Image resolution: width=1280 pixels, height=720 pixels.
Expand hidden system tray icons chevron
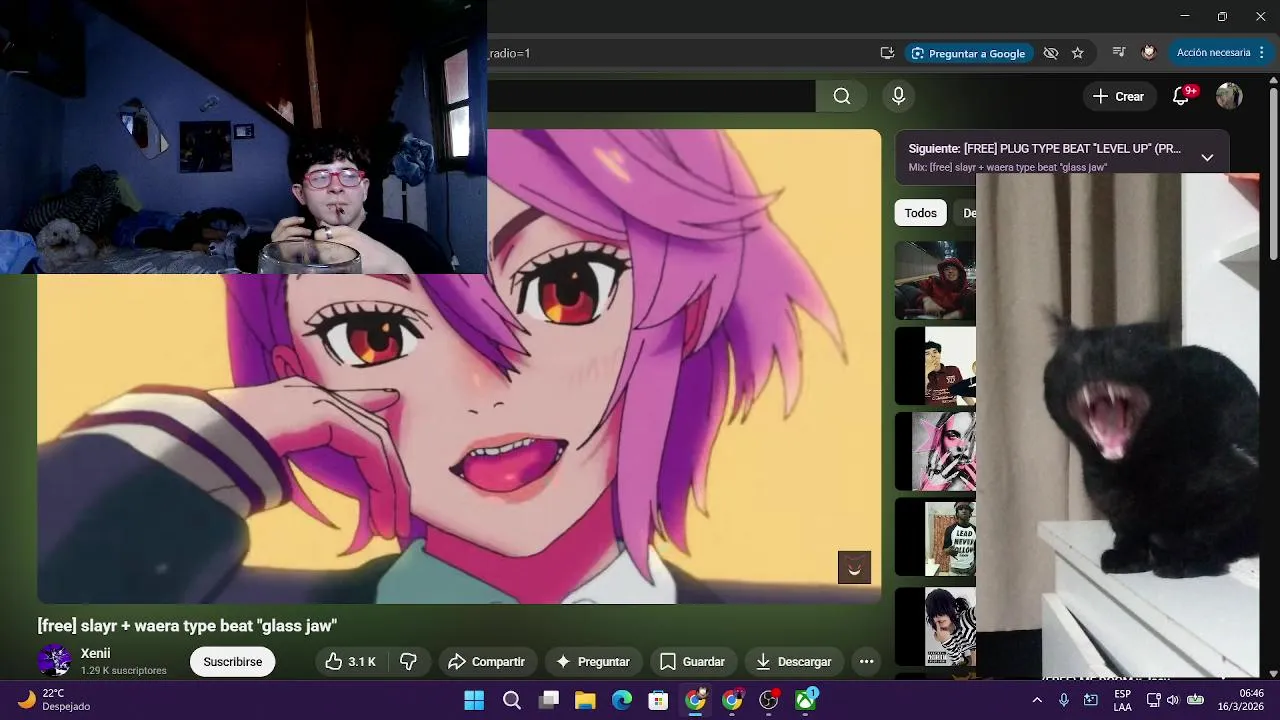(x=1037, y=700)
